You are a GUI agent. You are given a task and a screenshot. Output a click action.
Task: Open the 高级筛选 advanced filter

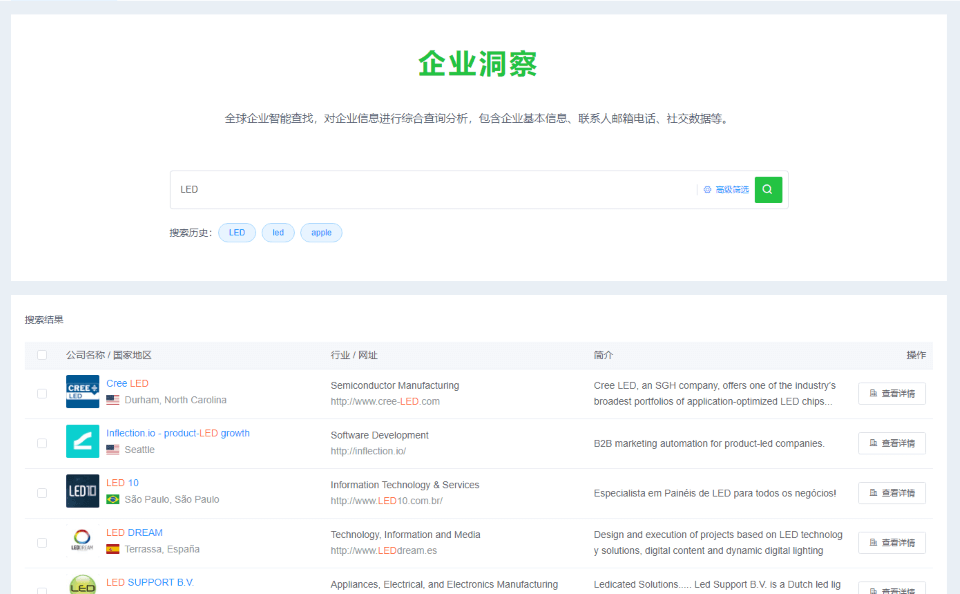point(726,189)
